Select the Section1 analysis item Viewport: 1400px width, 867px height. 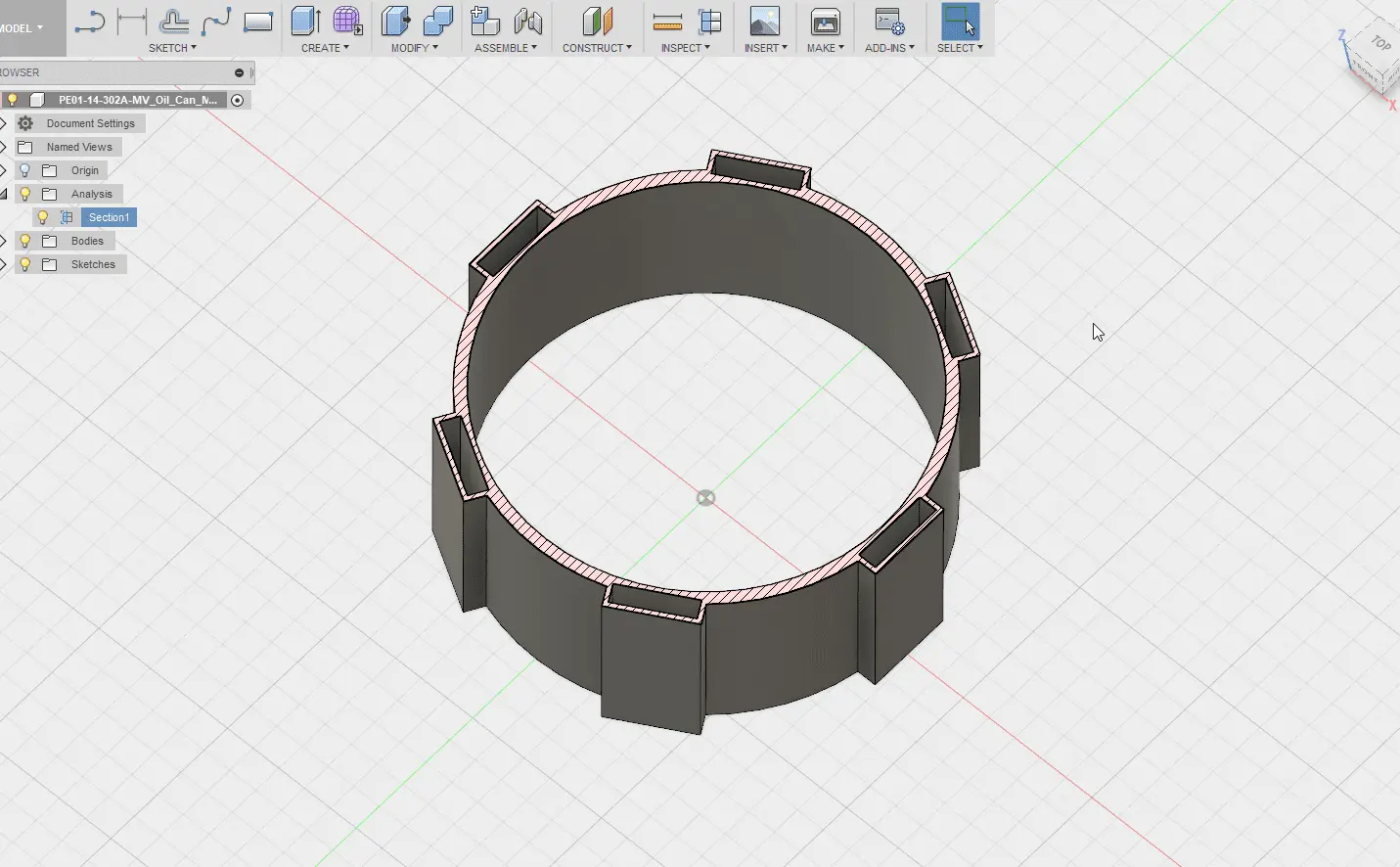click(x=109, y=217)
